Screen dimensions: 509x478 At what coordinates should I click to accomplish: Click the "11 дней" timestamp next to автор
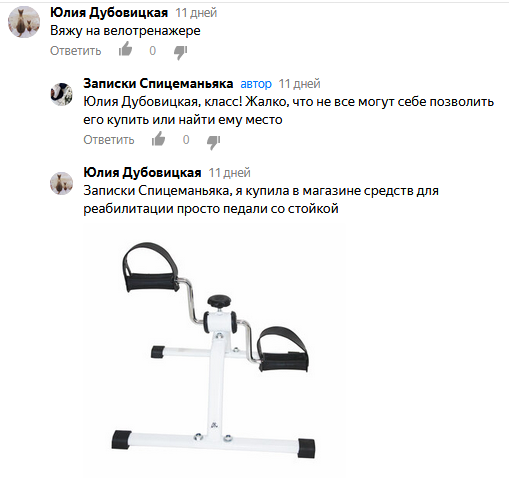299,84
